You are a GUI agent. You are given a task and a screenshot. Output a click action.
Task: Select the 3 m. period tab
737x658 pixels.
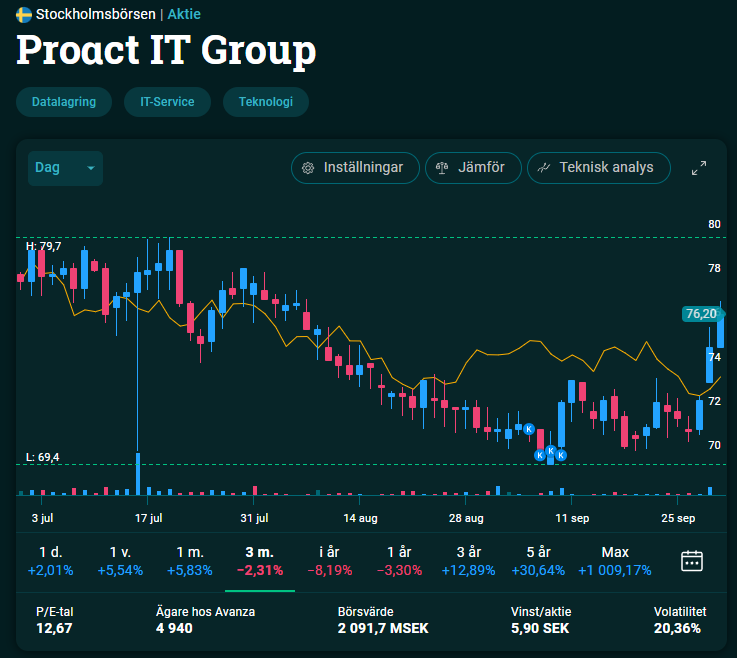click(x=260, y=561)
